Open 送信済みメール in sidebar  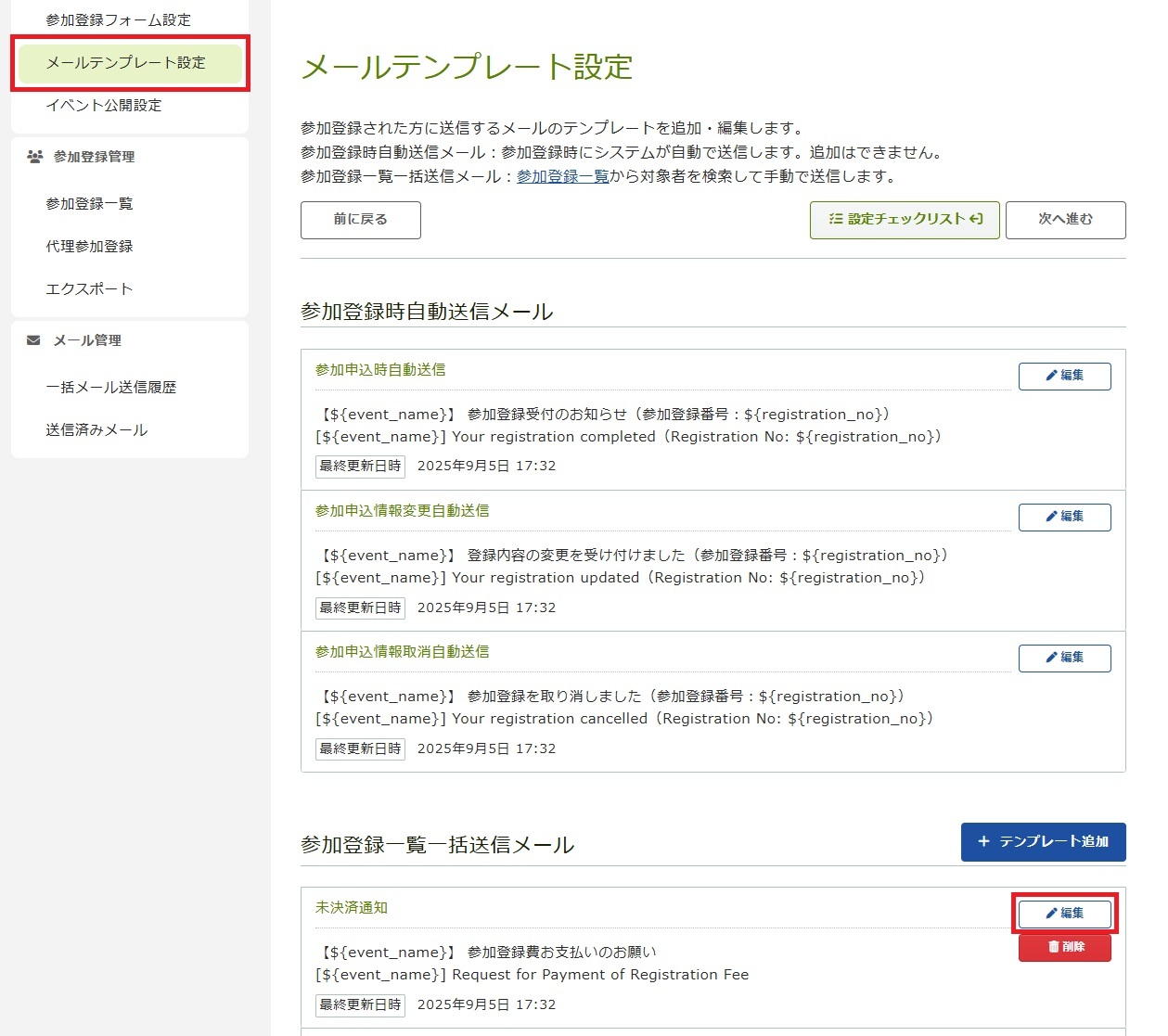[96, 430]
